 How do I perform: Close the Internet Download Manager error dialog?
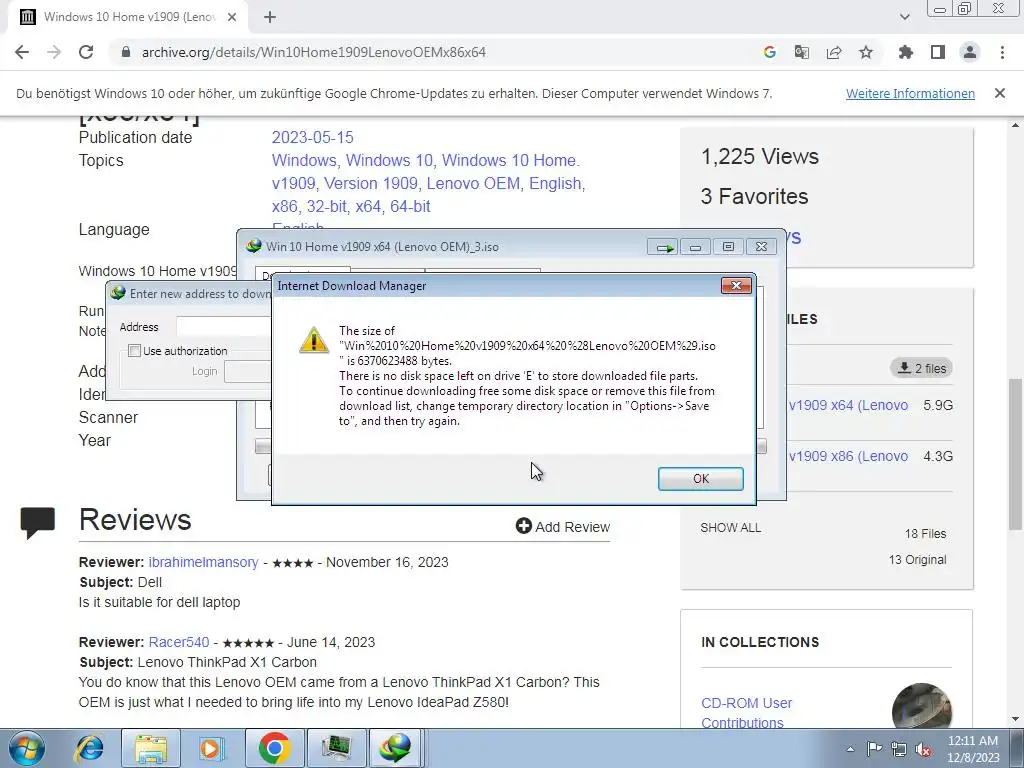[736, 285]
